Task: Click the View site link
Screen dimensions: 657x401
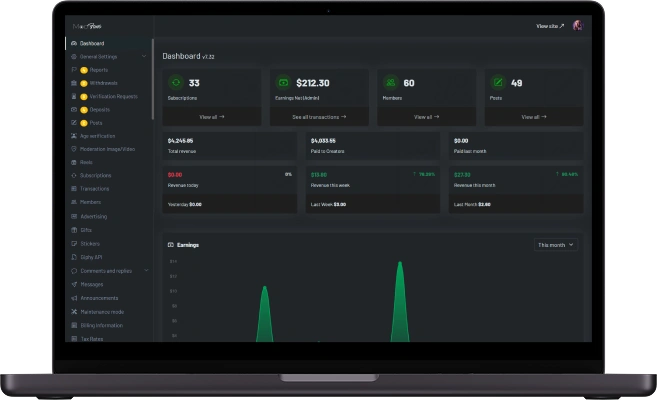Action: [550, 26]
